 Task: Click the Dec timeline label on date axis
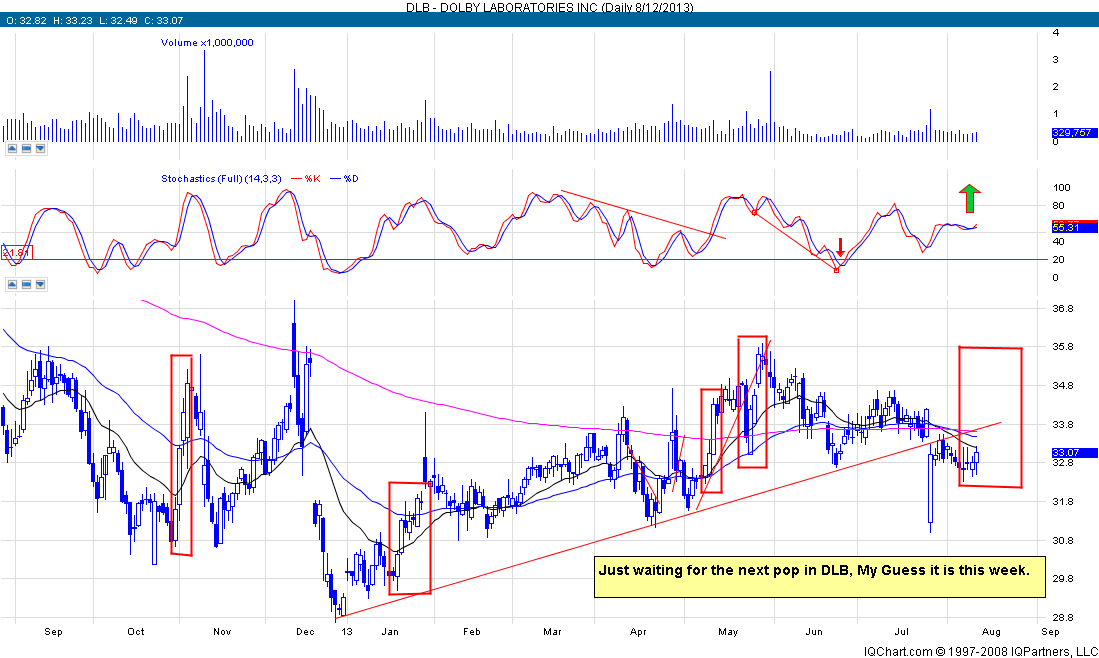304,632
